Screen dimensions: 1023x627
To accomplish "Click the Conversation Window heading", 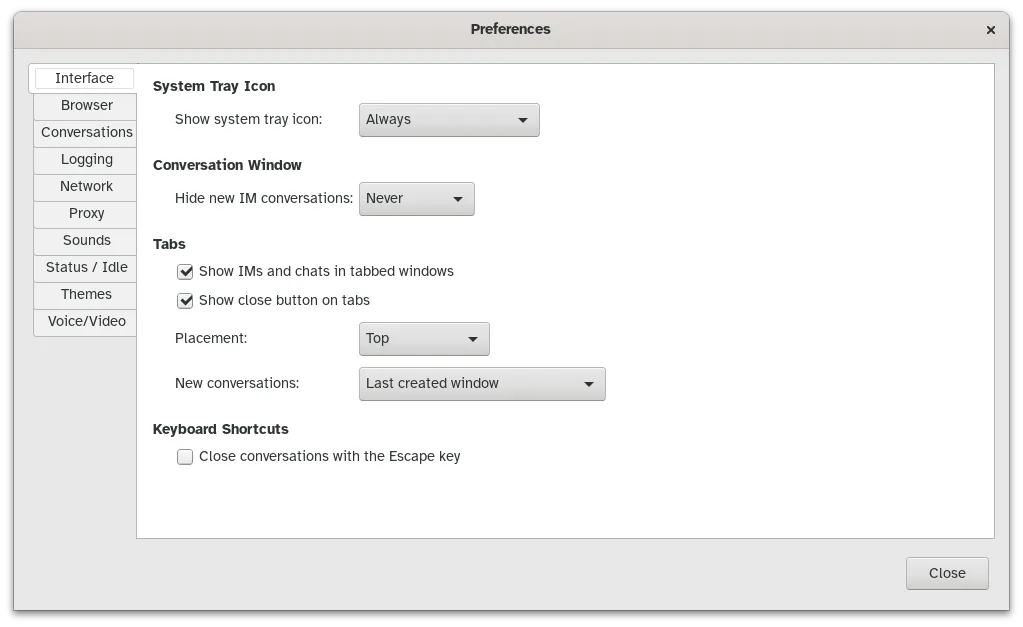I will pos(227,165).
